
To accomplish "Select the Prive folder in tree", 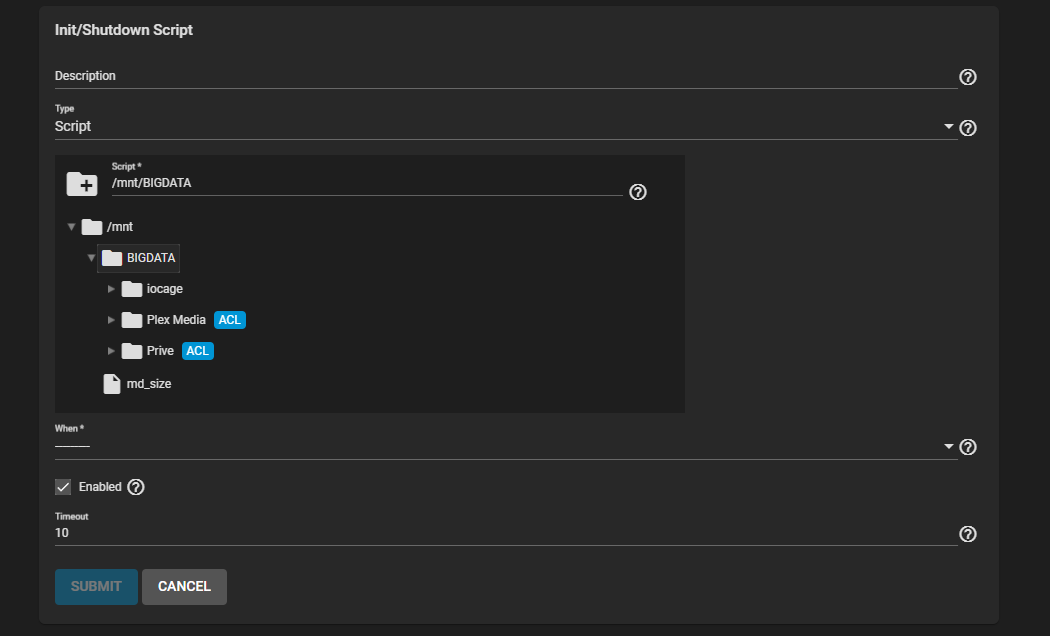I will (x=160, y=351).
